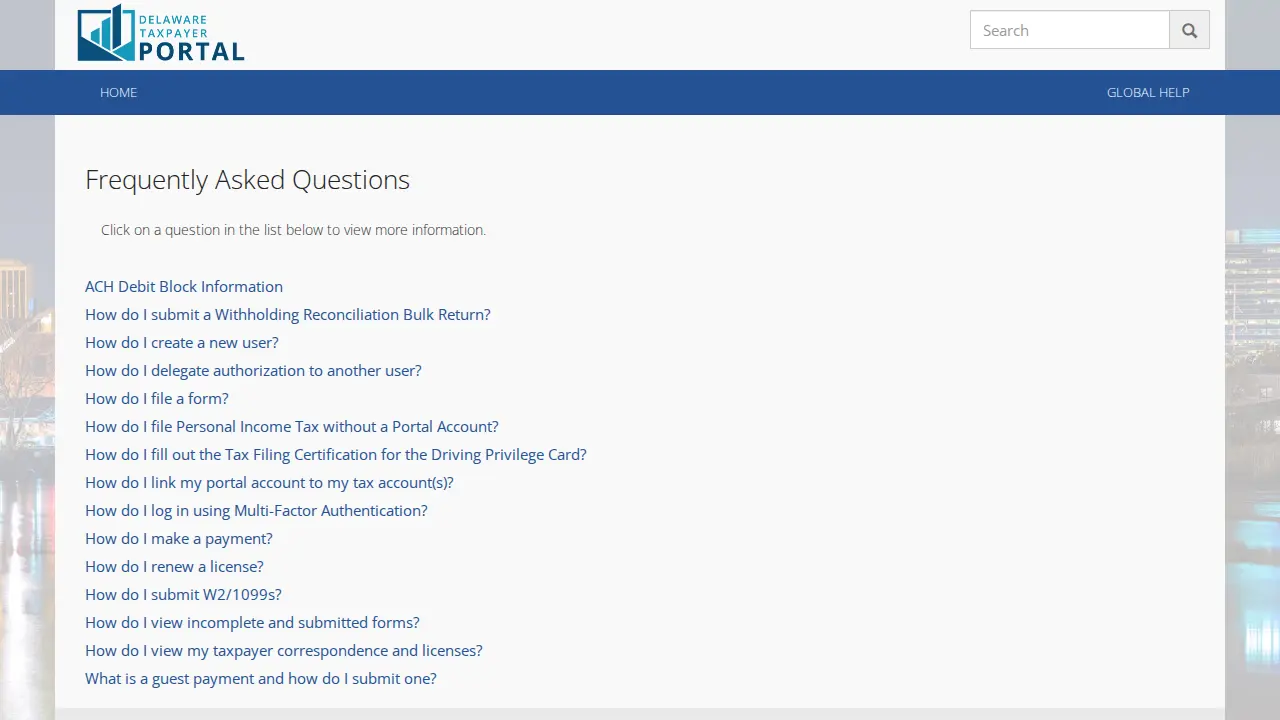The width and height of the screenshot is (1280, 720).
Task: View Multi-Factor Authentication login question
Action: (256, 510)
